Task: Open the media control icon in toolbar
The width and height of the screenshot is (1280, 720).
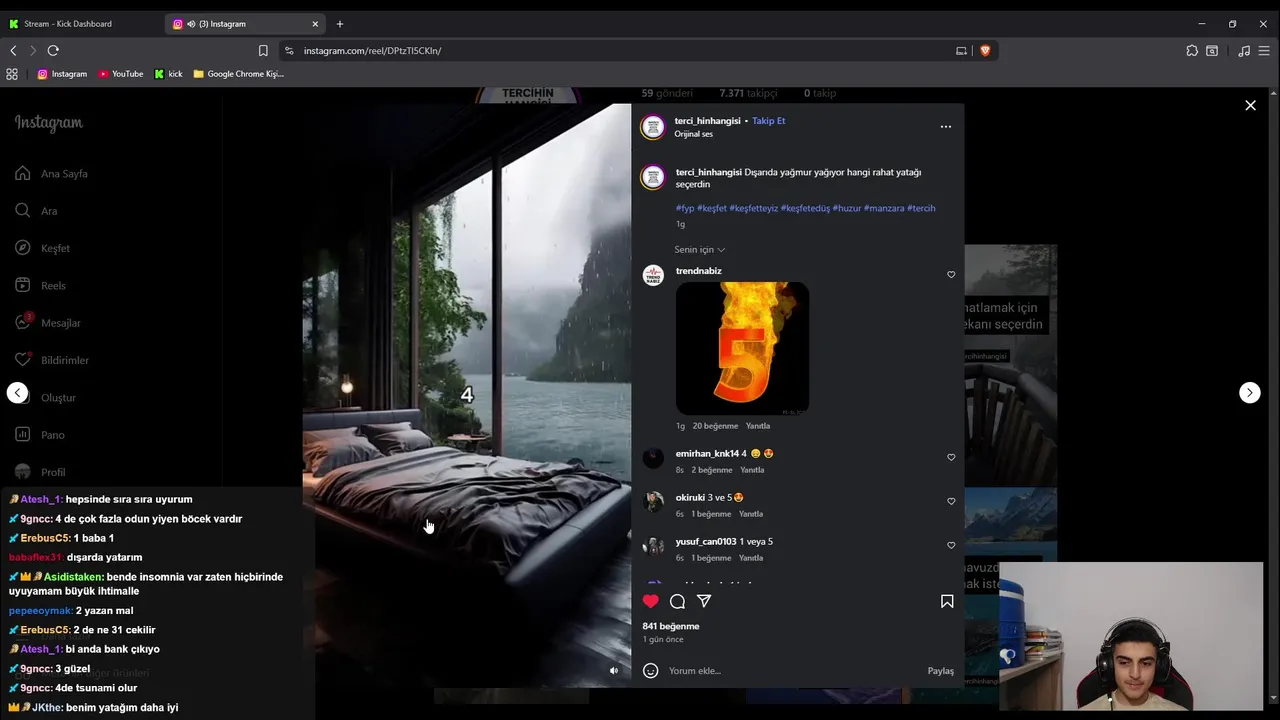Action: (x=1244, y=50)
